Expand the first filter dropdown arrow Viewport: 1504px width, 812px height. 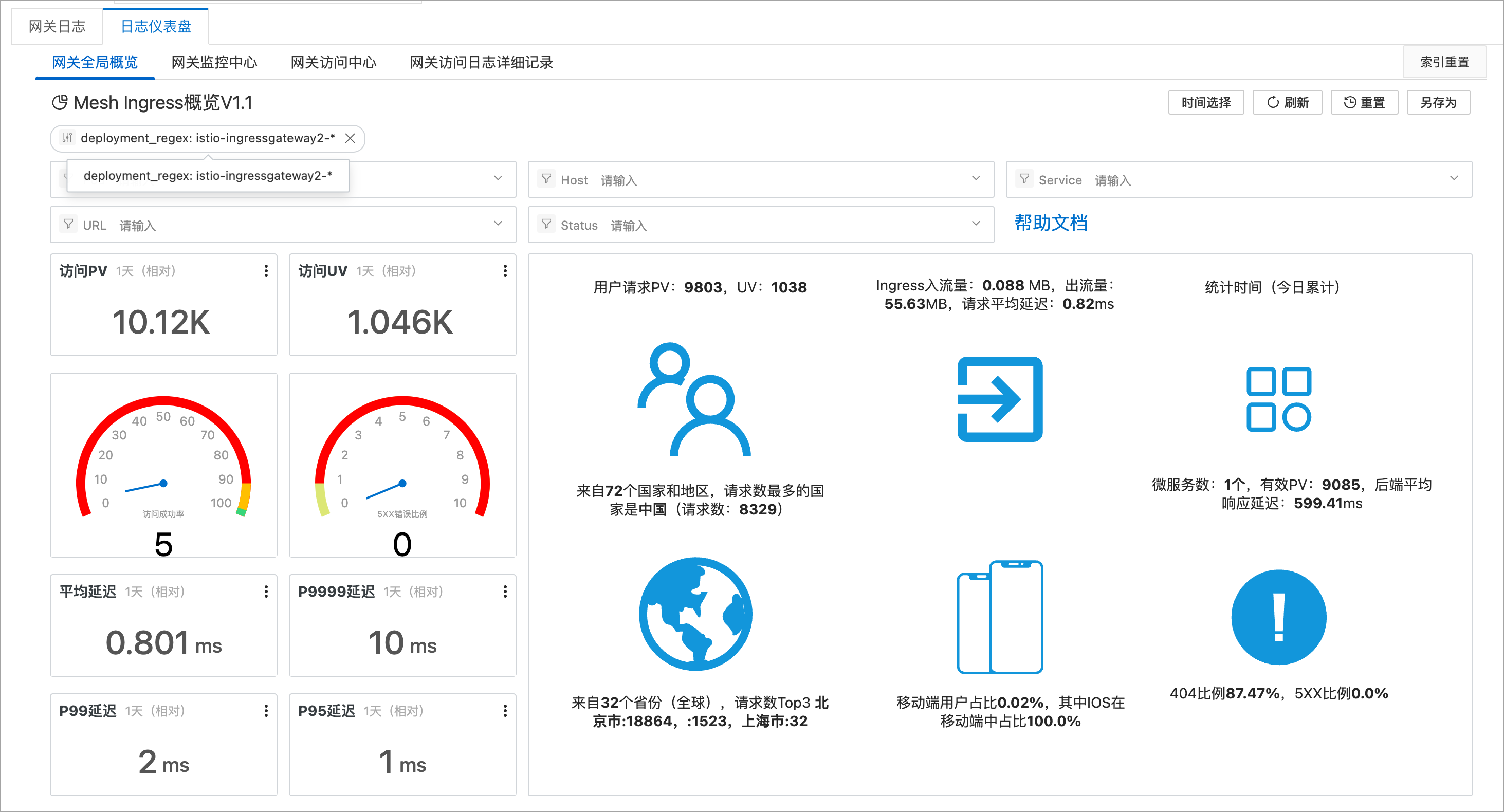pos(498,178)
